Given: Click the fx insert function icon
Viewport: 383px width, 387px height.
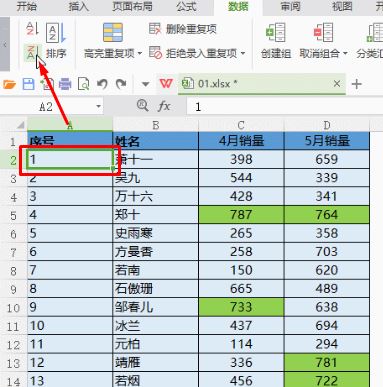Looking at the screenshot, I should 164,106.
